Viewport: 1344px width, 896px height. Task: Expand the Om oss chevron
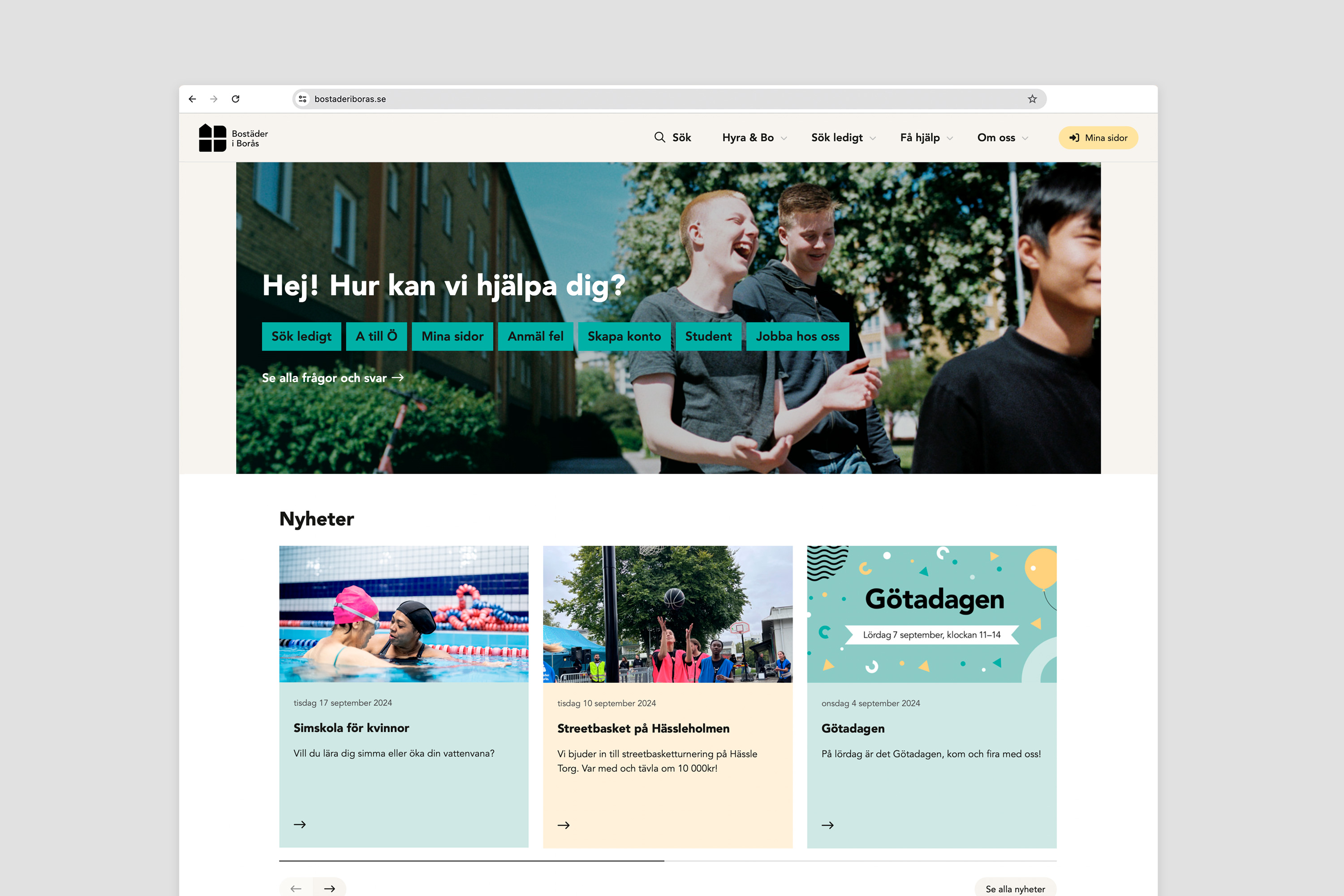pos(1025,138)
